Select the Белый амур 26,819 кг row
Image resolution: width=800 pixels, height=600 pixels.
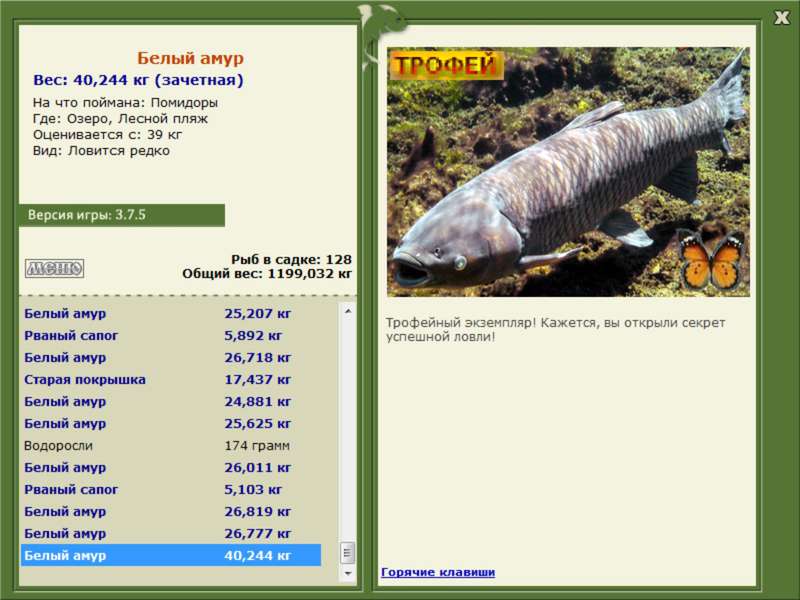point(171,511)
